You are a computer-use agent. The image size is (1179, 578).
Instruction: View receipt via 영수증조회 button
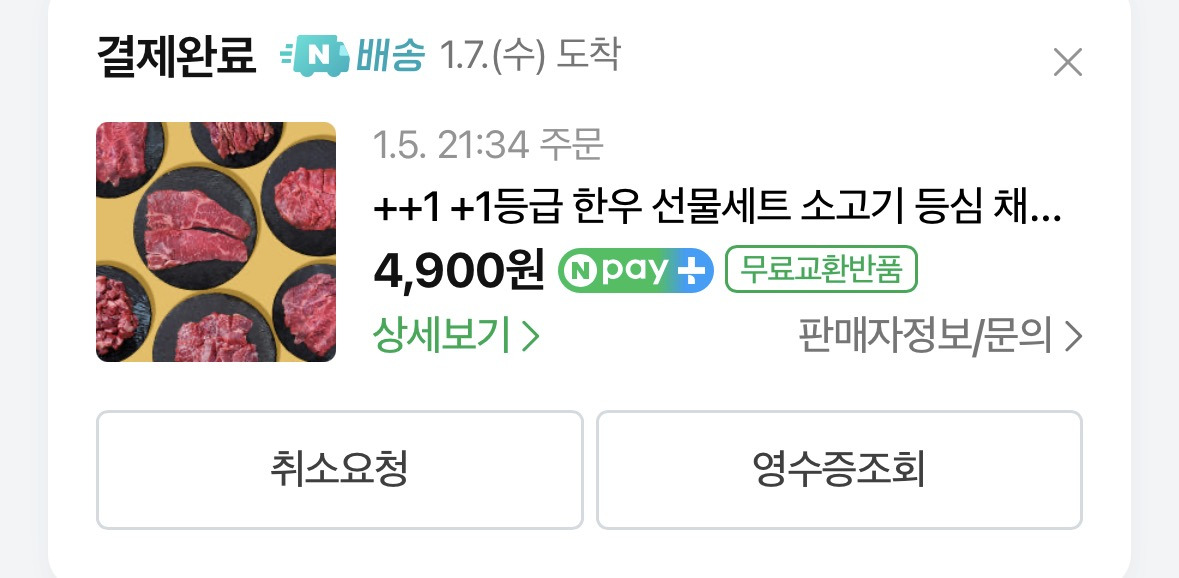pos(839,470)
